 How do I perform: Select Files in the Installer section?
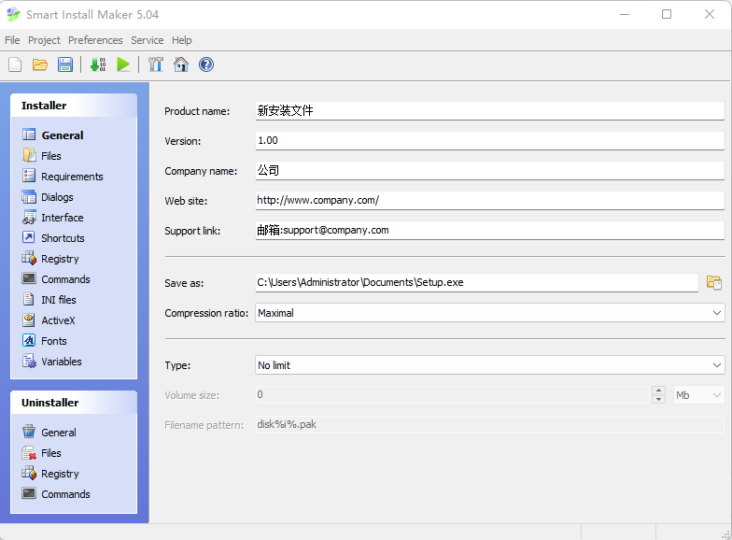coord(51,156)
